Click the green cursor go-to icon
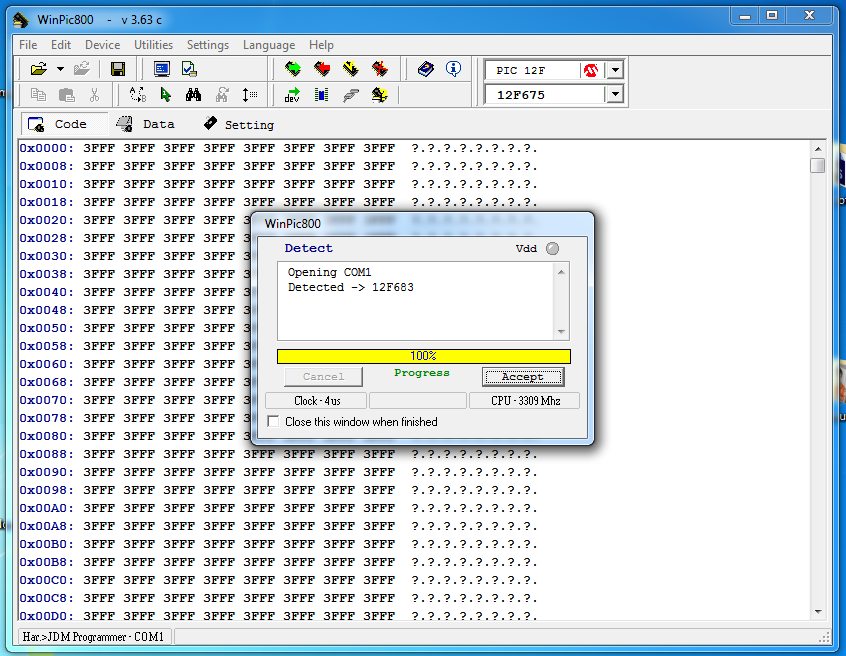Screen dimensions: 846x656 pyautogui.click(x=166, y=95)
